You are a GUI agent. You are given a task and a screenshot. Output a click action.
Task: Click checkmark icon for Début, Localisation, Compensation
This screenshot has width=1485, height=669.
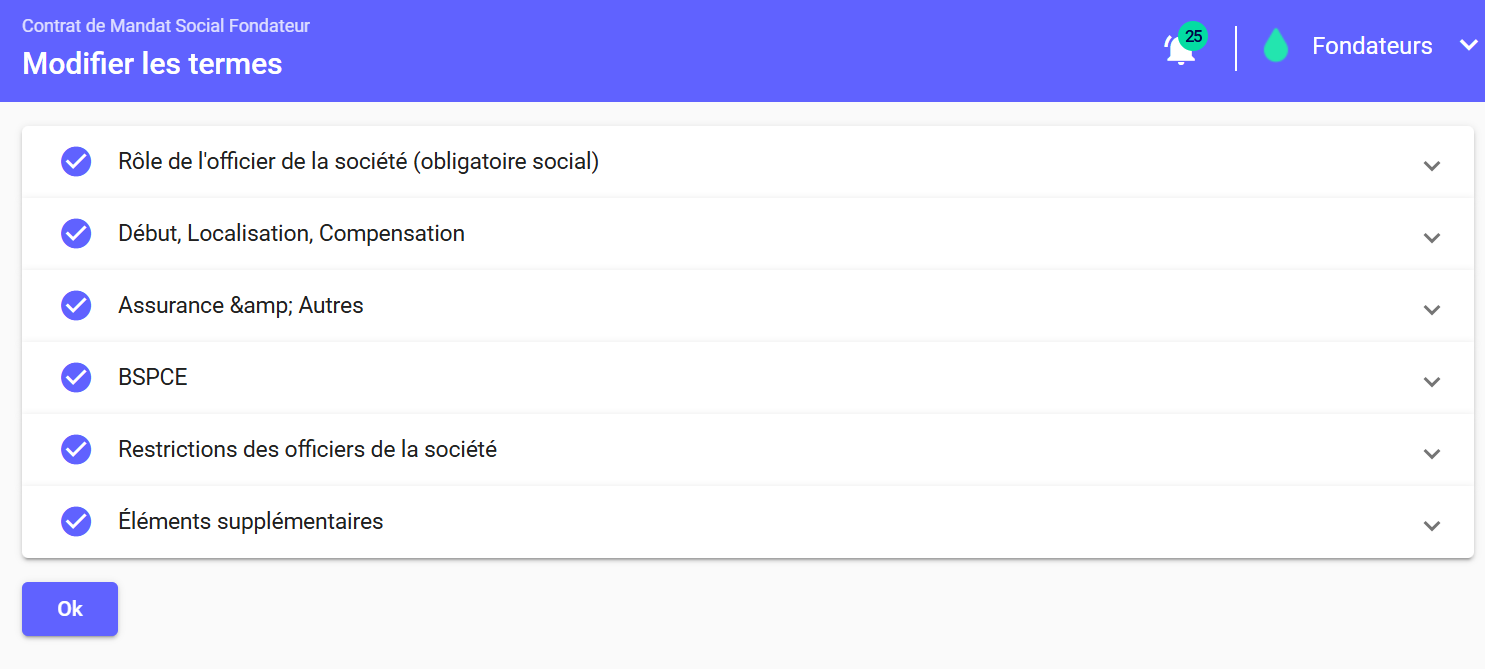click(76, 233)
